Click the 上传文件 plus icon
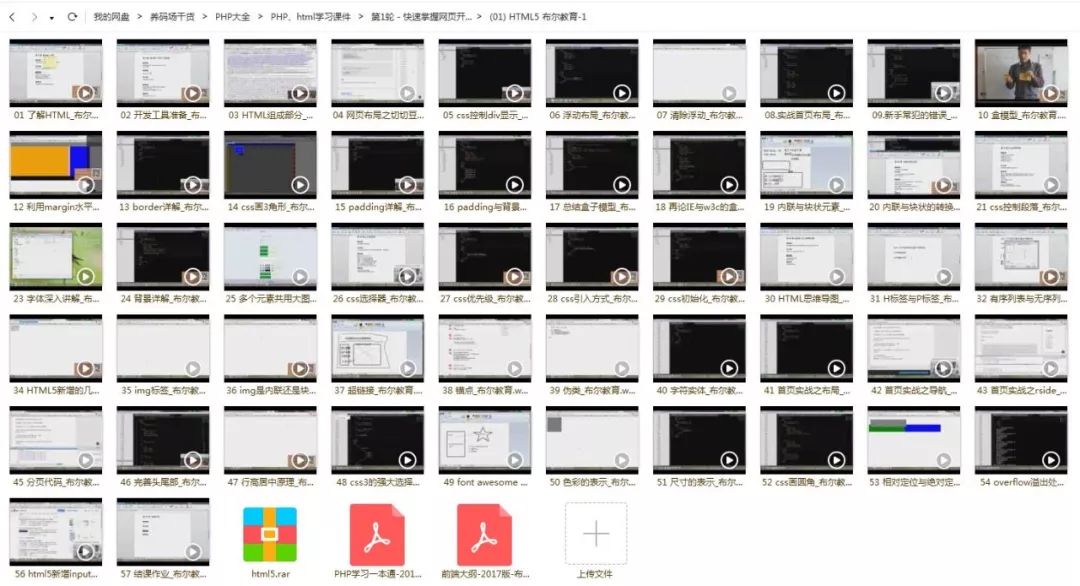 [595, 534]
